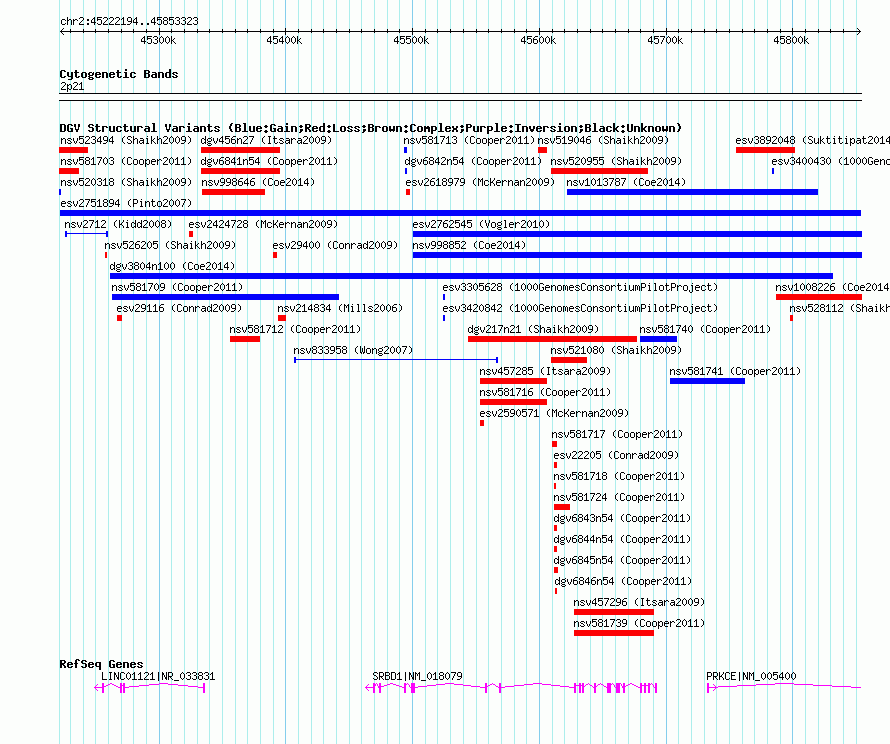
Task: Click the LINC01121 magenta gene structure
Action: pos(150,688)
